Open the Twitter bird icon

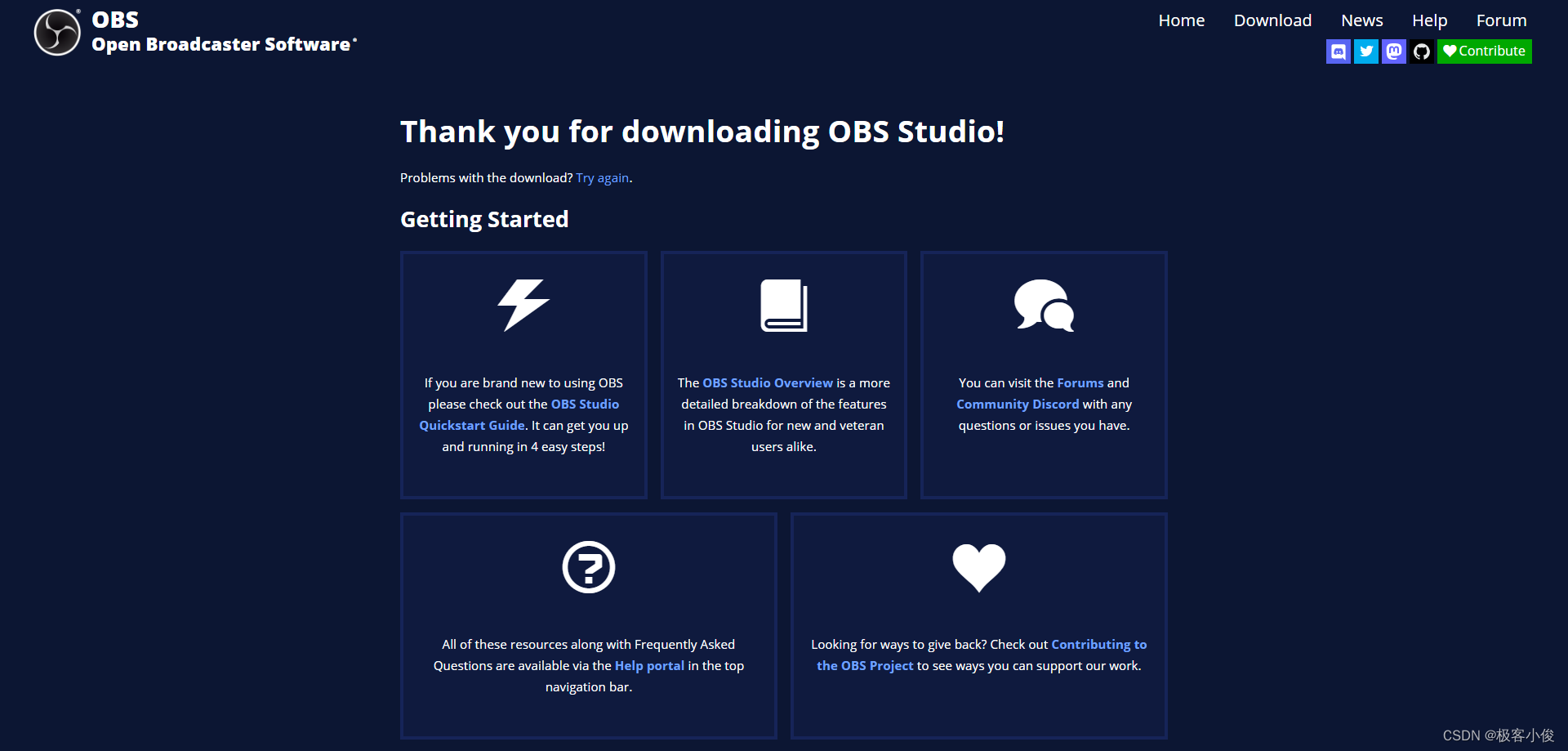pyautogui.click(x=1365, y=51)
